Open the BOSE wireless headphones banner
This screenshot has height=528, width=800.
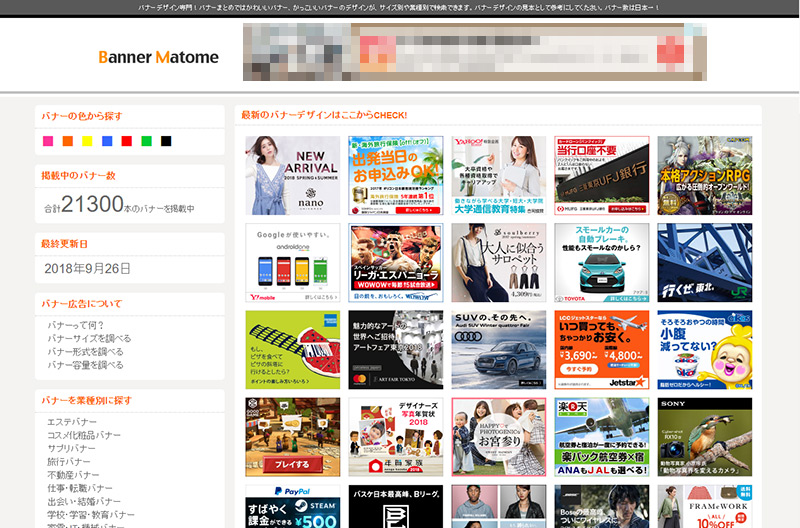click(602, 506)
